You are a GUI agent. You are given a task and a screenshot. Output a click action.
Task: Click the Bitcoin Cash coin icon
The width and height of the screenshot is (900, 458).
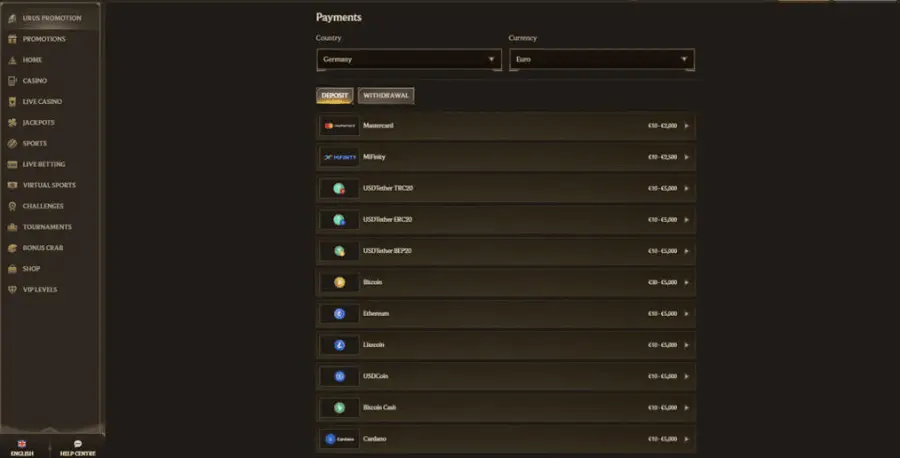[339, 407]
